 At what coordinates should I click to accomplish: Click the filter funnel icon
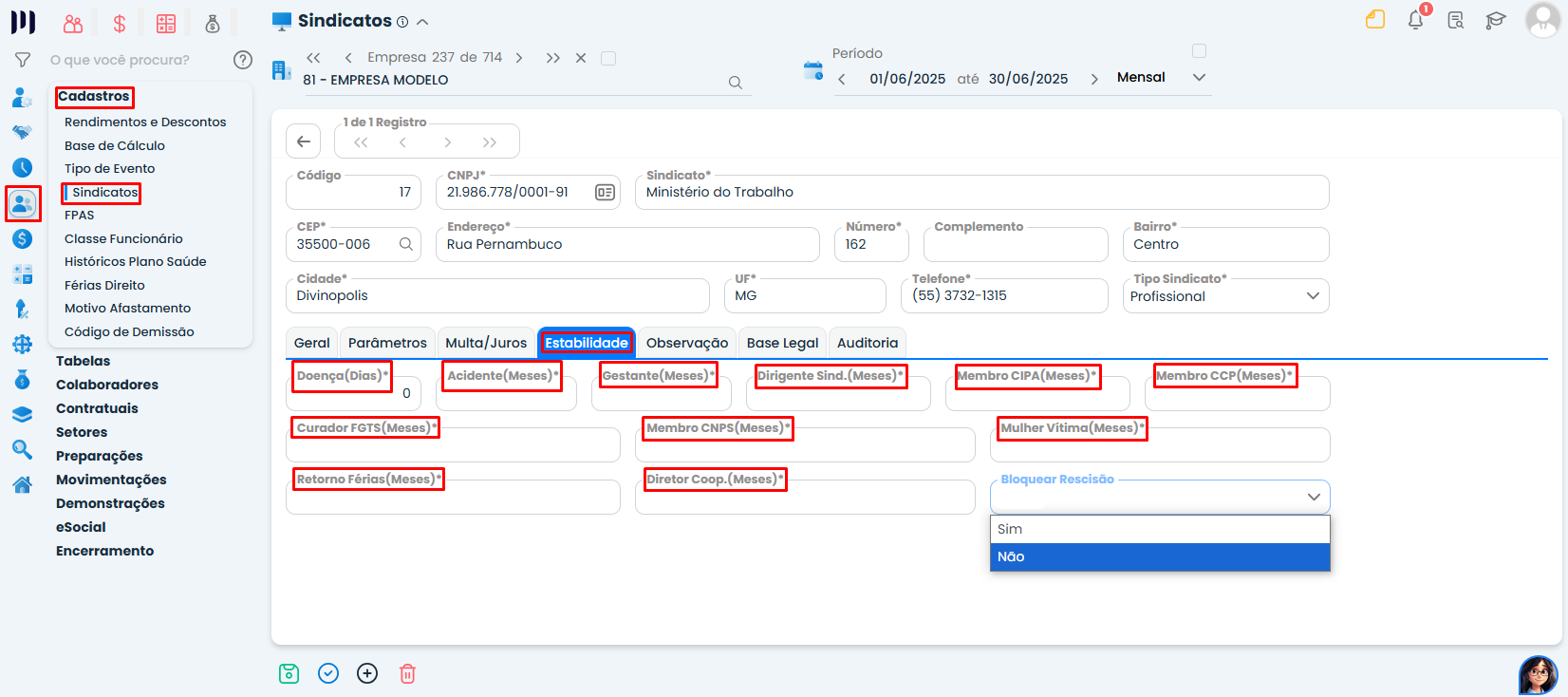tap(23, 60)
